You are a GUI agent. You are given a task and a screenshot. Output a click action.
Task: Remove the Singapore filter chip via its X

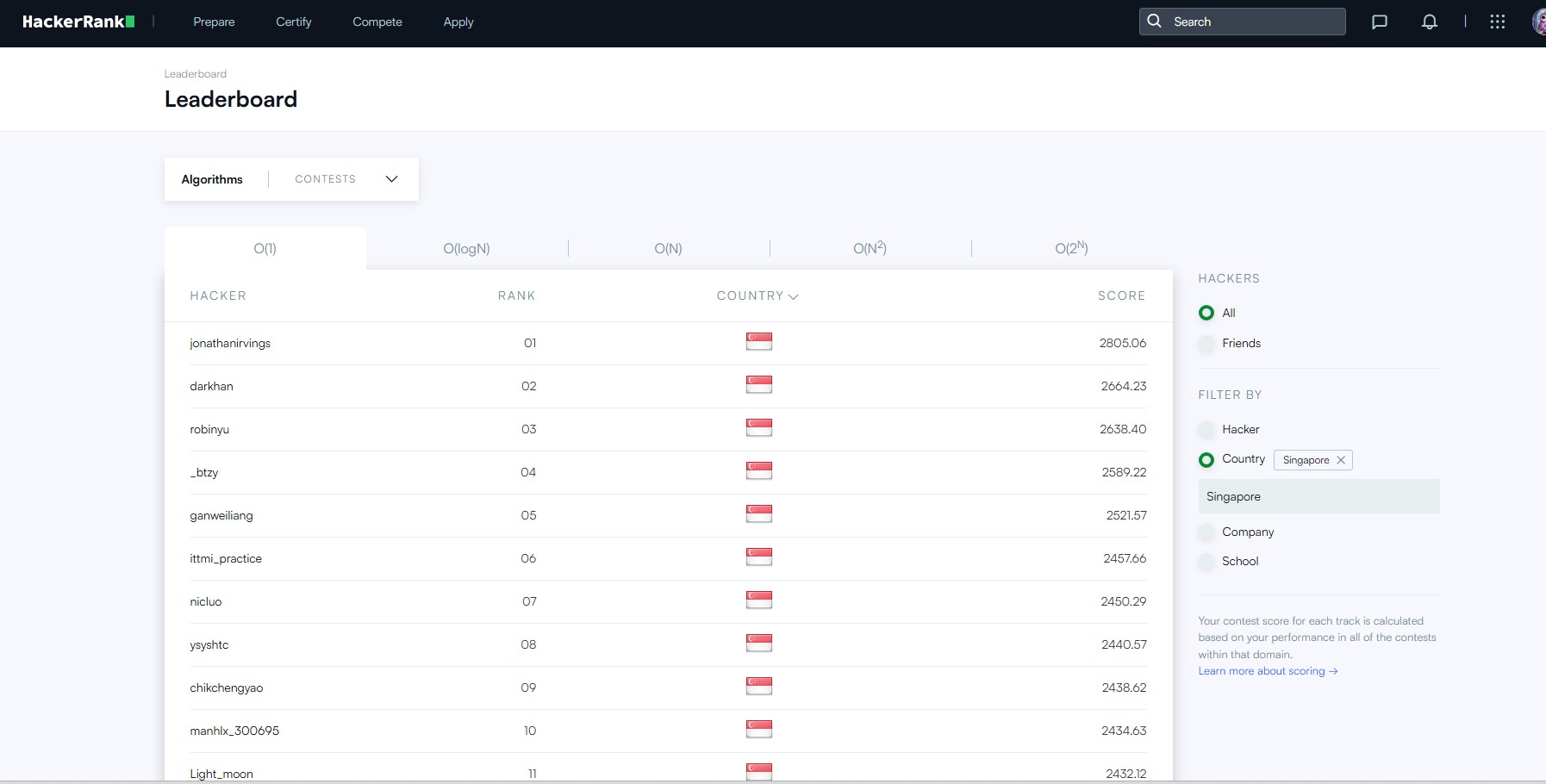[x=1341, y=460]
